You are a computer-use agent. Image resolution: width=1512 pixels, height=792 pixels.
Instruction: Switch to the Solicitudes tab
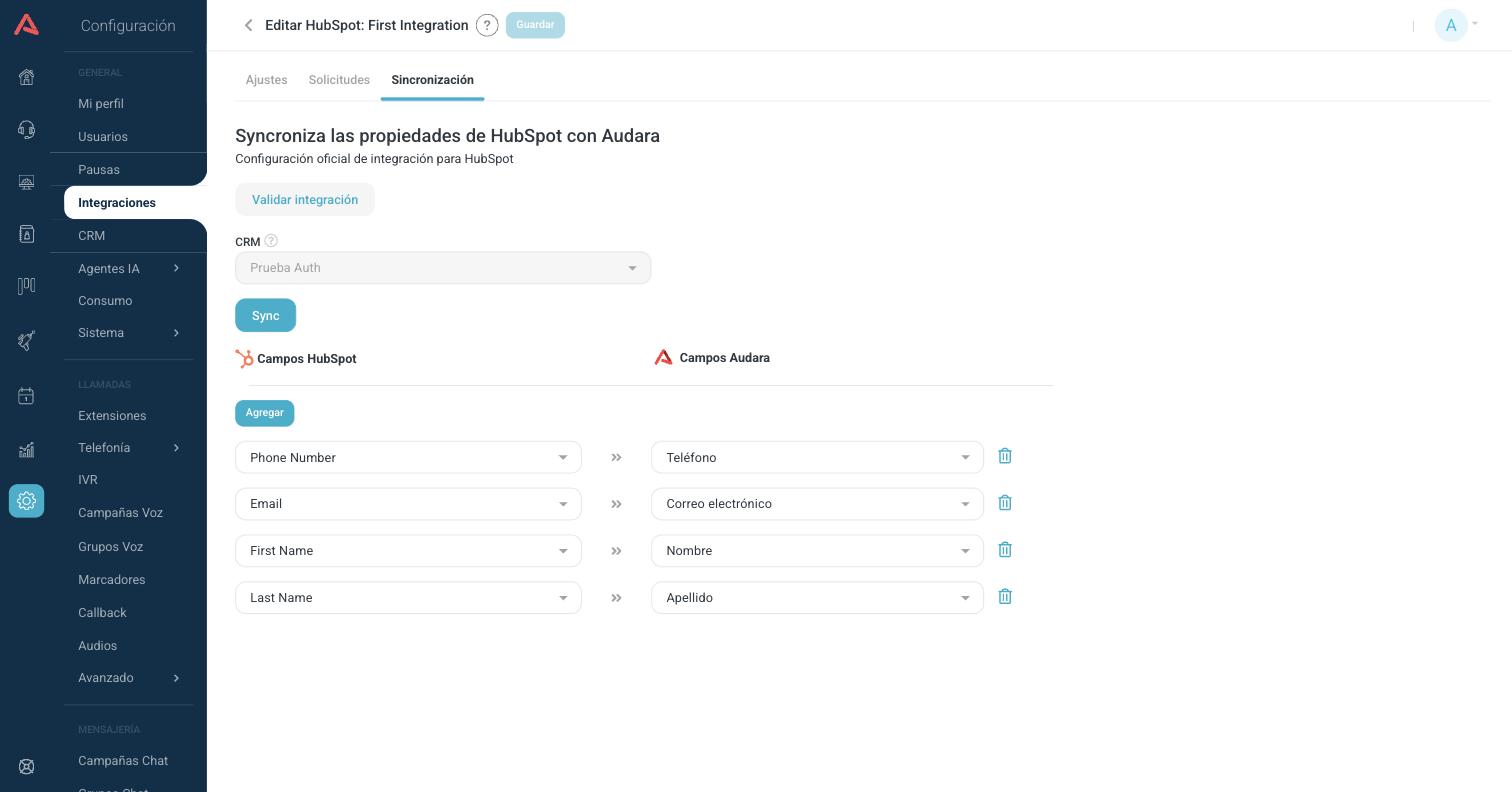point(339,80)
